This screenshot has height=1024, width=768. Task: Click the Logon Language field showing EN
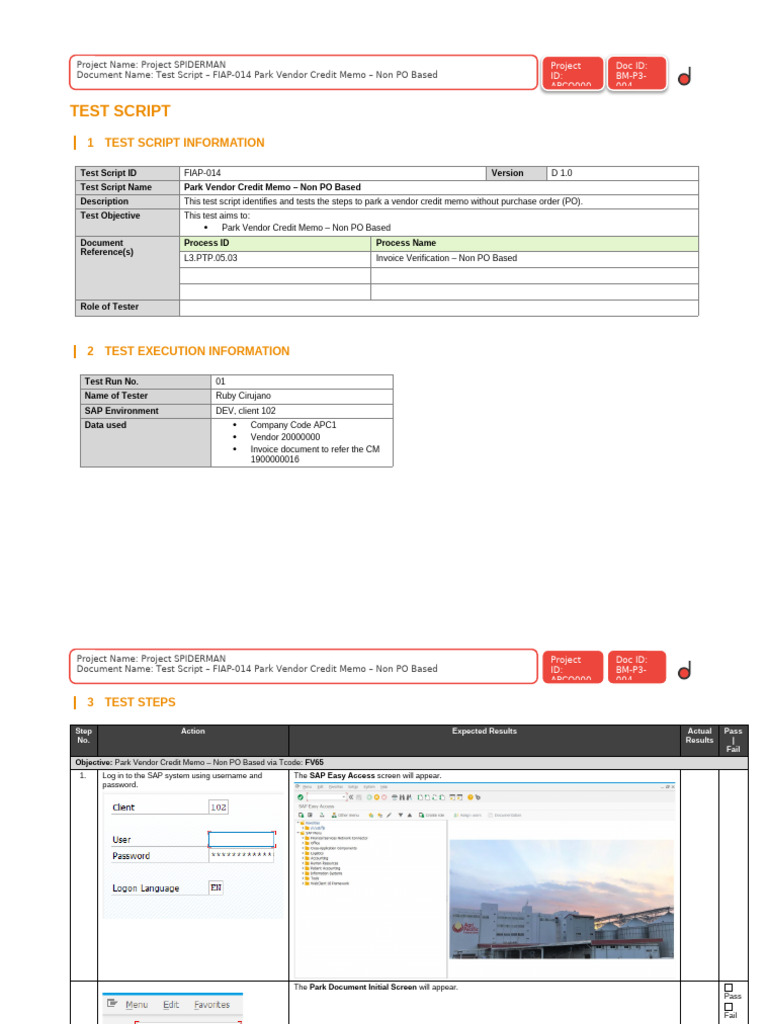(216, 888)
